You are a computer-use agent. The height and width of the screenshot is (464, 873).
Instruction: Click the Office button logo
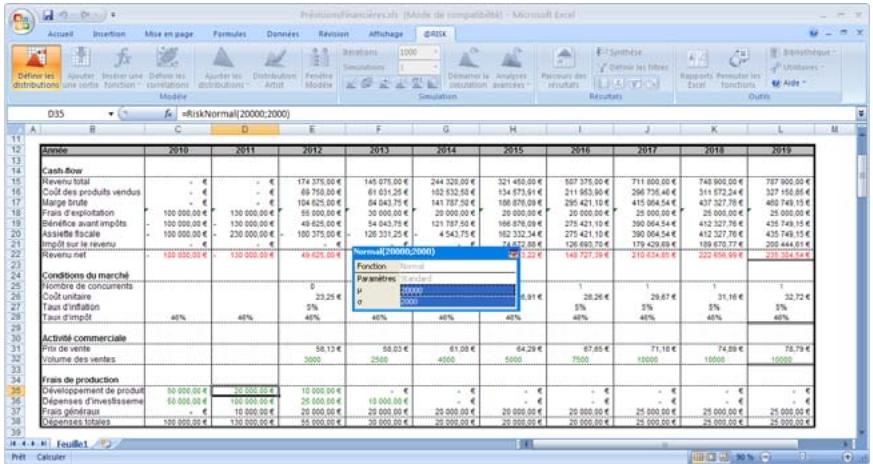coord(18,21)
